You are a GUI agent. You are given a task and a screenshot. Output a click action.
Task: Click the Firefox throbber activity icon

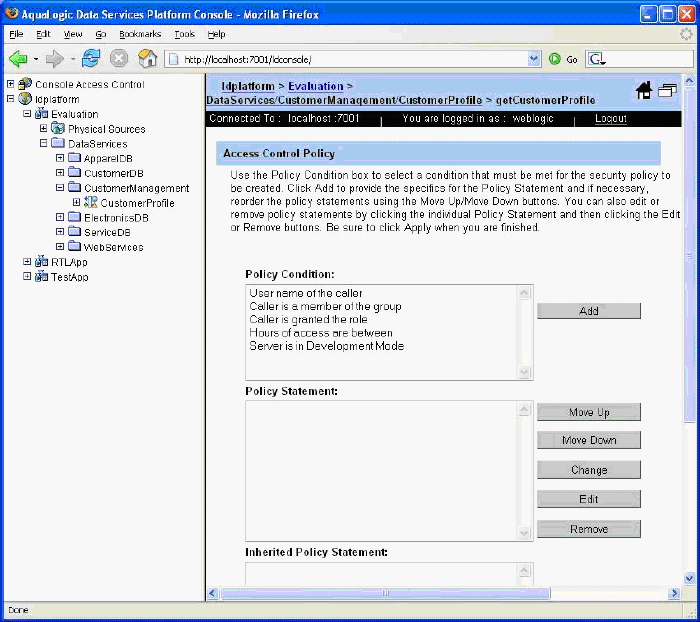click(686, 34)
